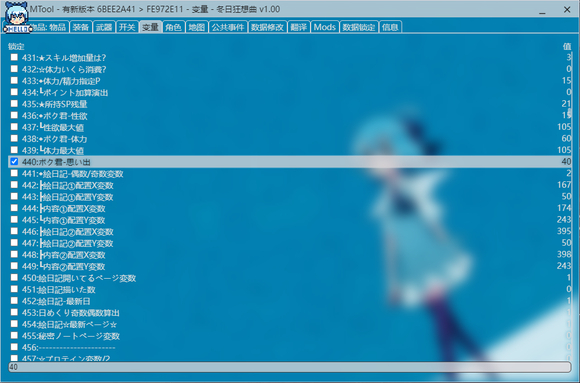Click the value edit field showing 40
This screenshot has width=580, height=383.
coord(290,367)
